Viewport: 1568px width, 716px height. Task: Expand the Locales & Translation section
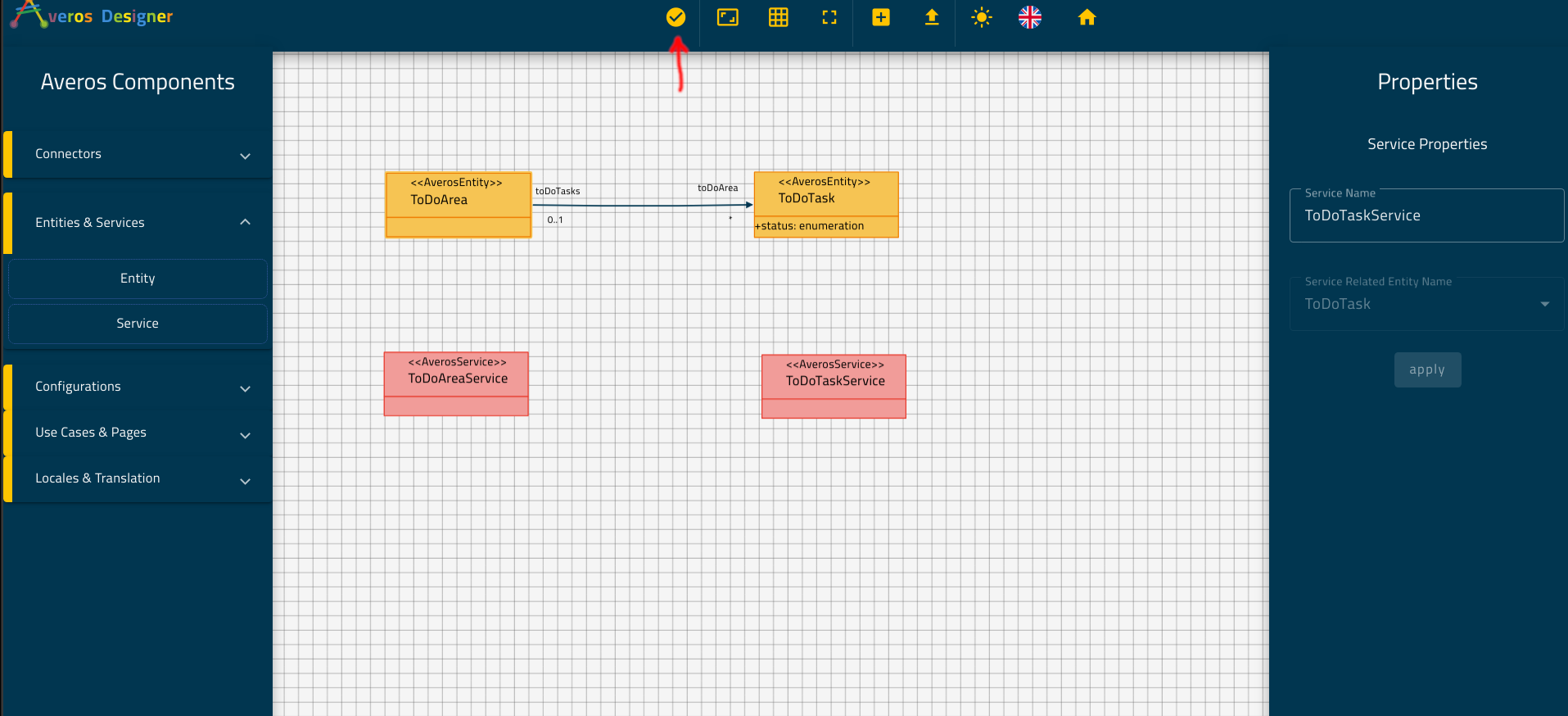138,478
